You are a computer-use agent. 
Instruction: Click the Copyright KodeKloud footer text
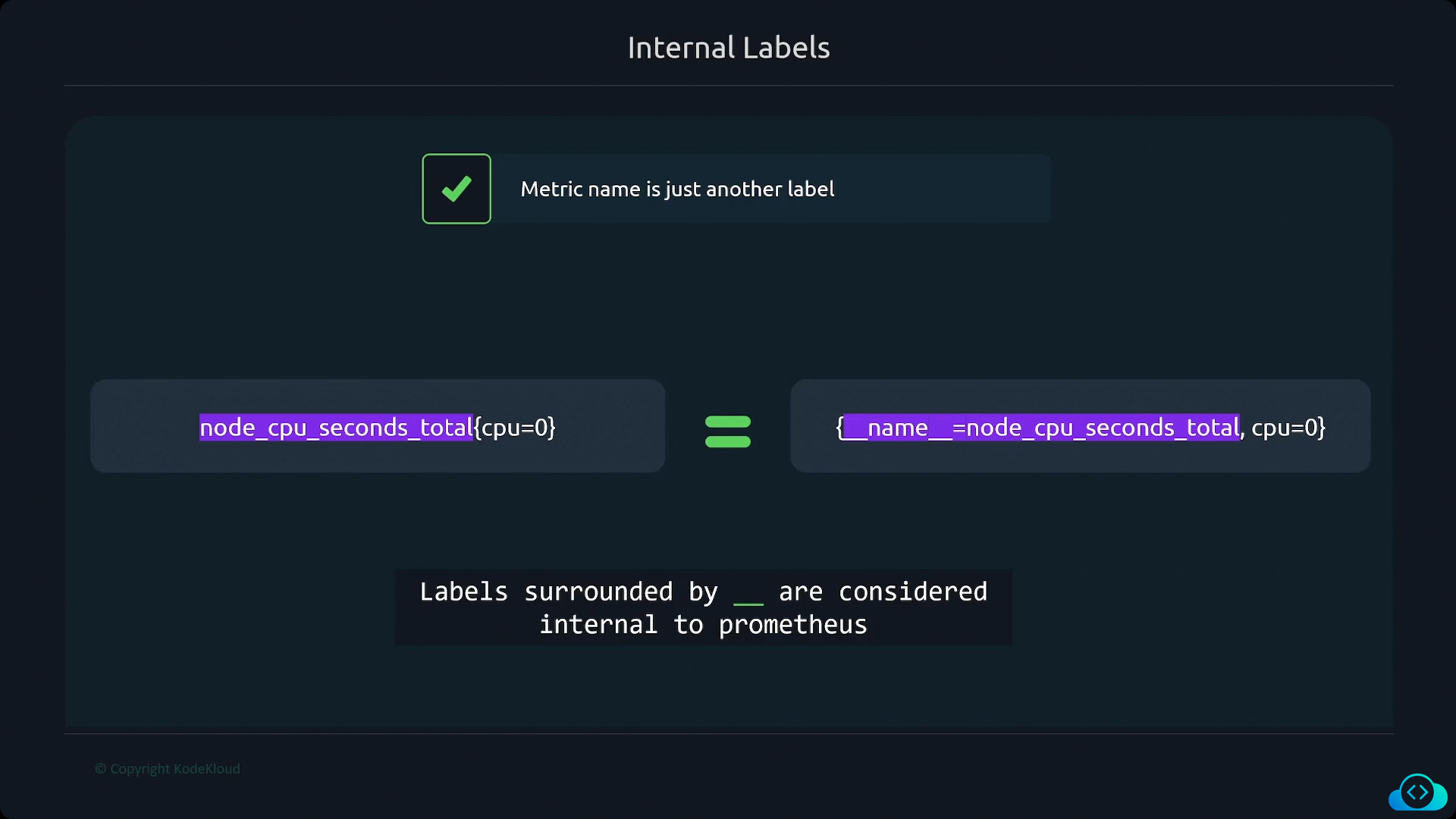(168, 768)
